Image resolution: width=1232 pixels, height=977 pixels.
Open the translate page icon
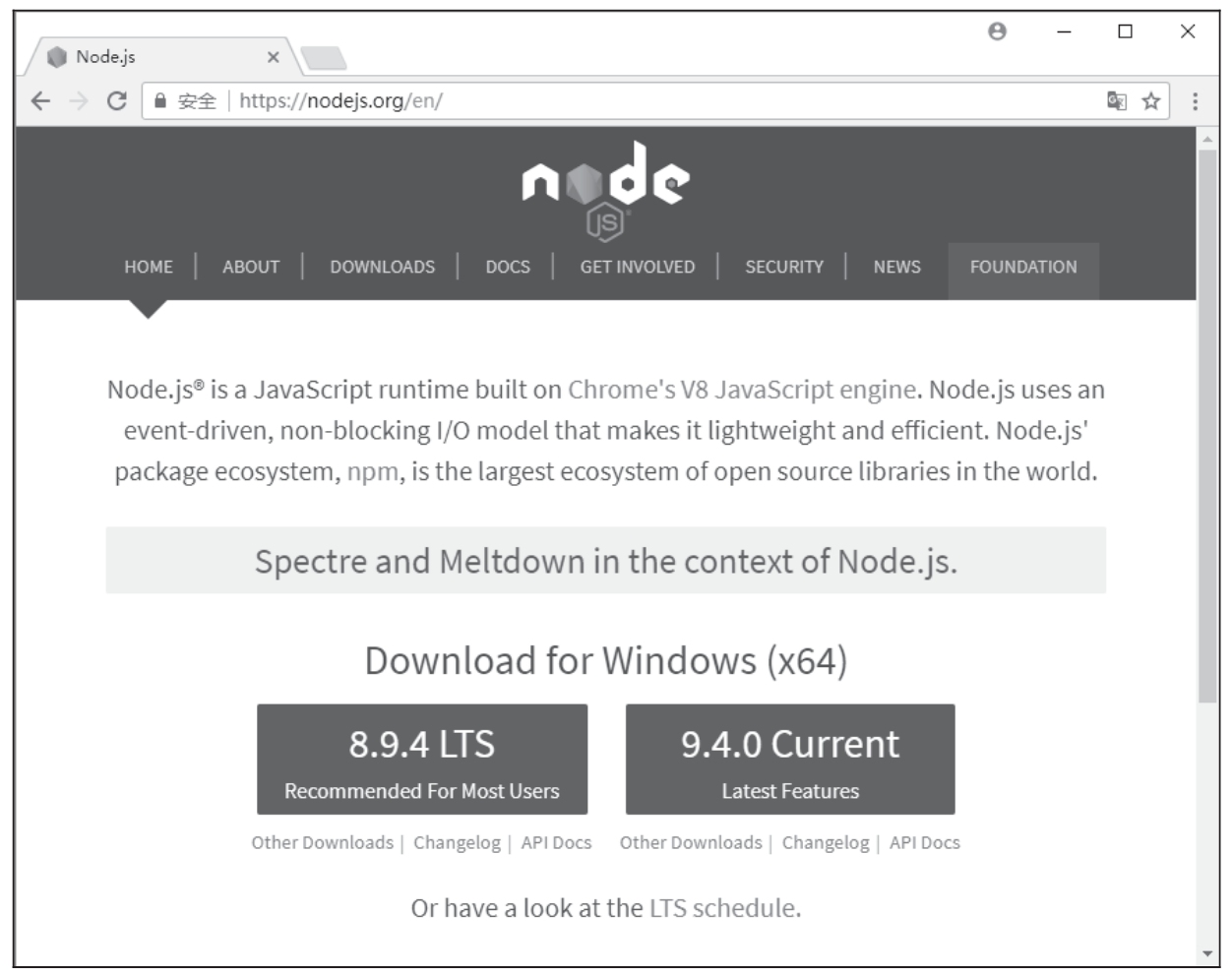[1116, 100]
